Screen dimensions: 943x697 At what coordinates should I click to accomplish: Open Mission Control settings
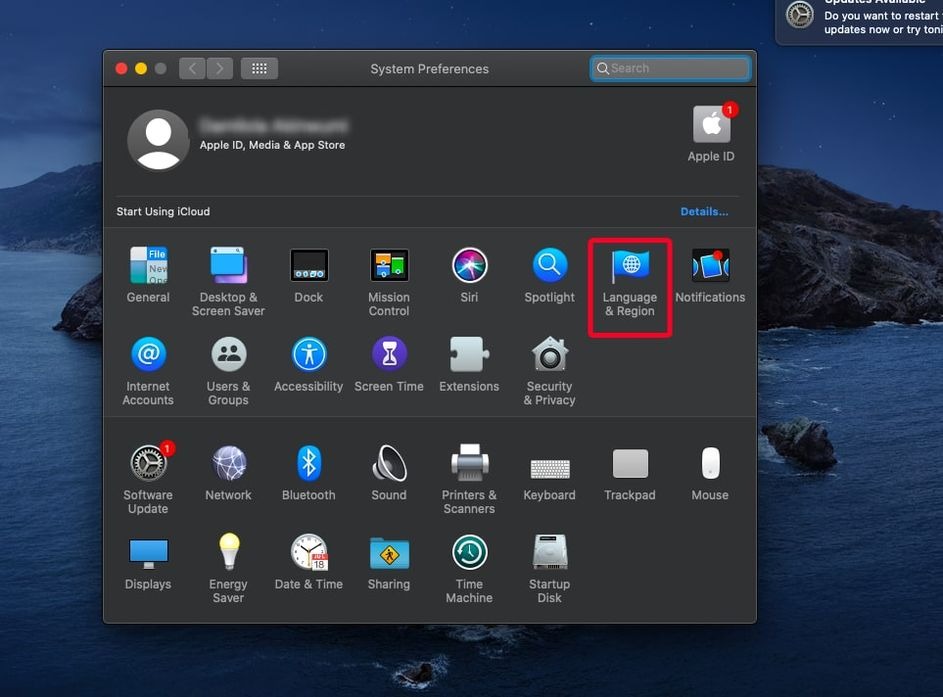click(388, 265)
